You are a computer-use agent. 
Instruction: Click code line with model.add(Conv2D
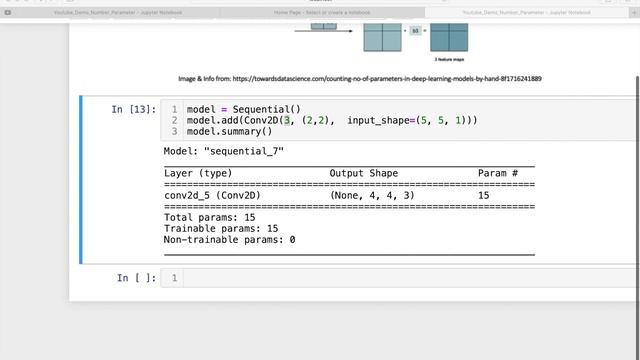(x=331, y=120)
